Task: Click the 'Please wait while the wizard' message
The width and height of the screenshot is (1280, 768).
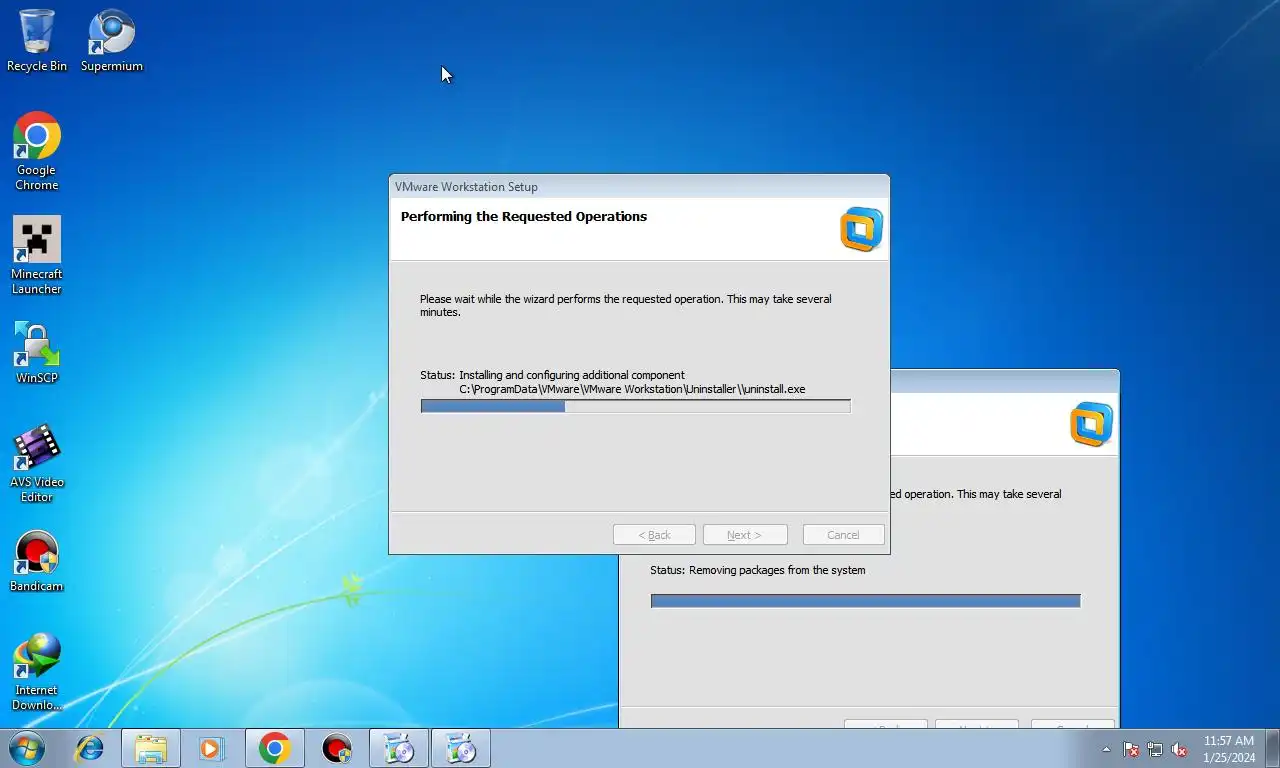Action: (x=625, y=305)
